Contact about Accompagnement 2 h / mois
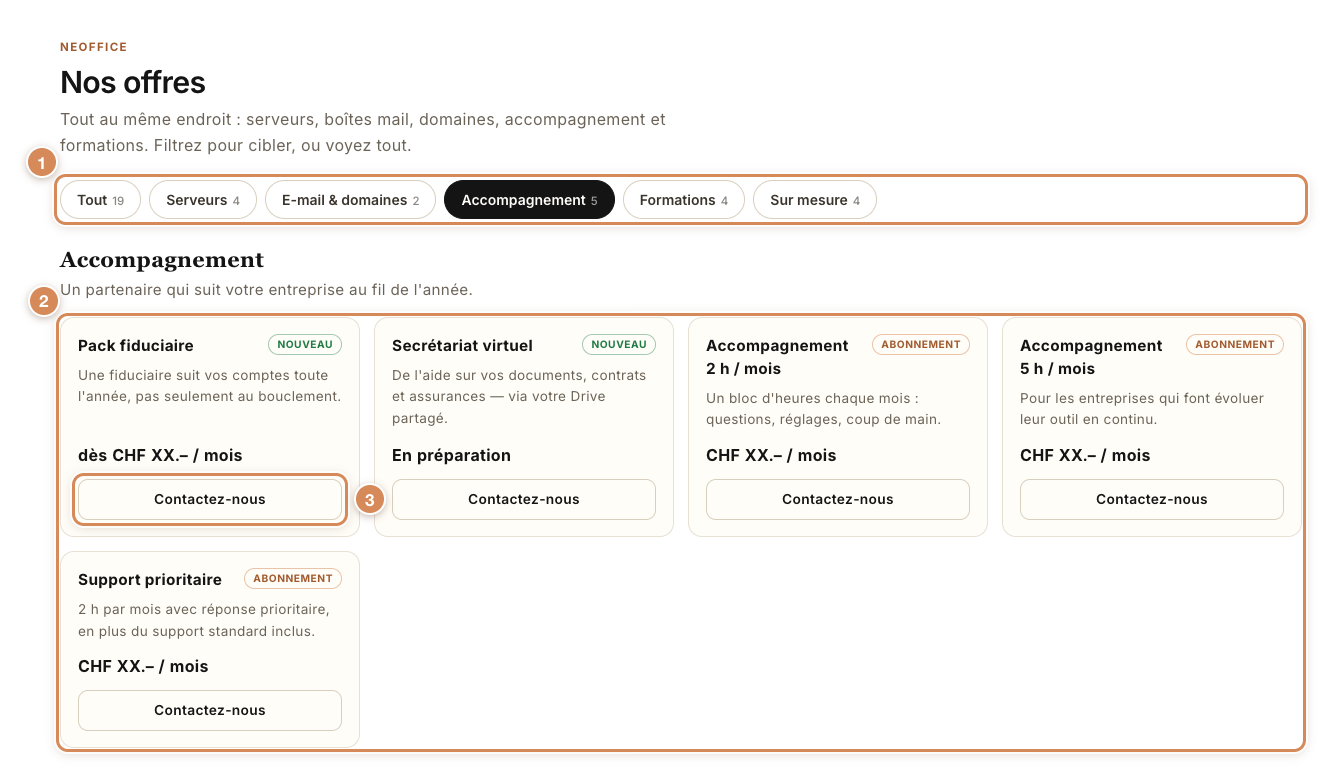1334x778 pixels. click(x=838, y=499)
